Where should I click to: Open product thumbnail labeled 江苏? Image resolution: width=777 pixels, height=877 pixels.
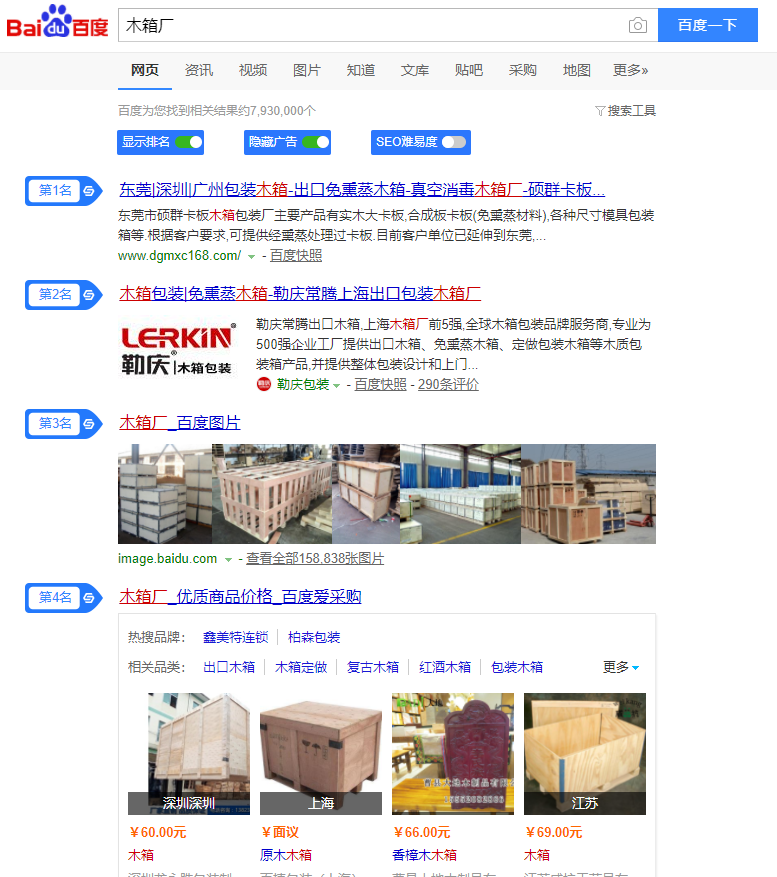pos(585,754)
